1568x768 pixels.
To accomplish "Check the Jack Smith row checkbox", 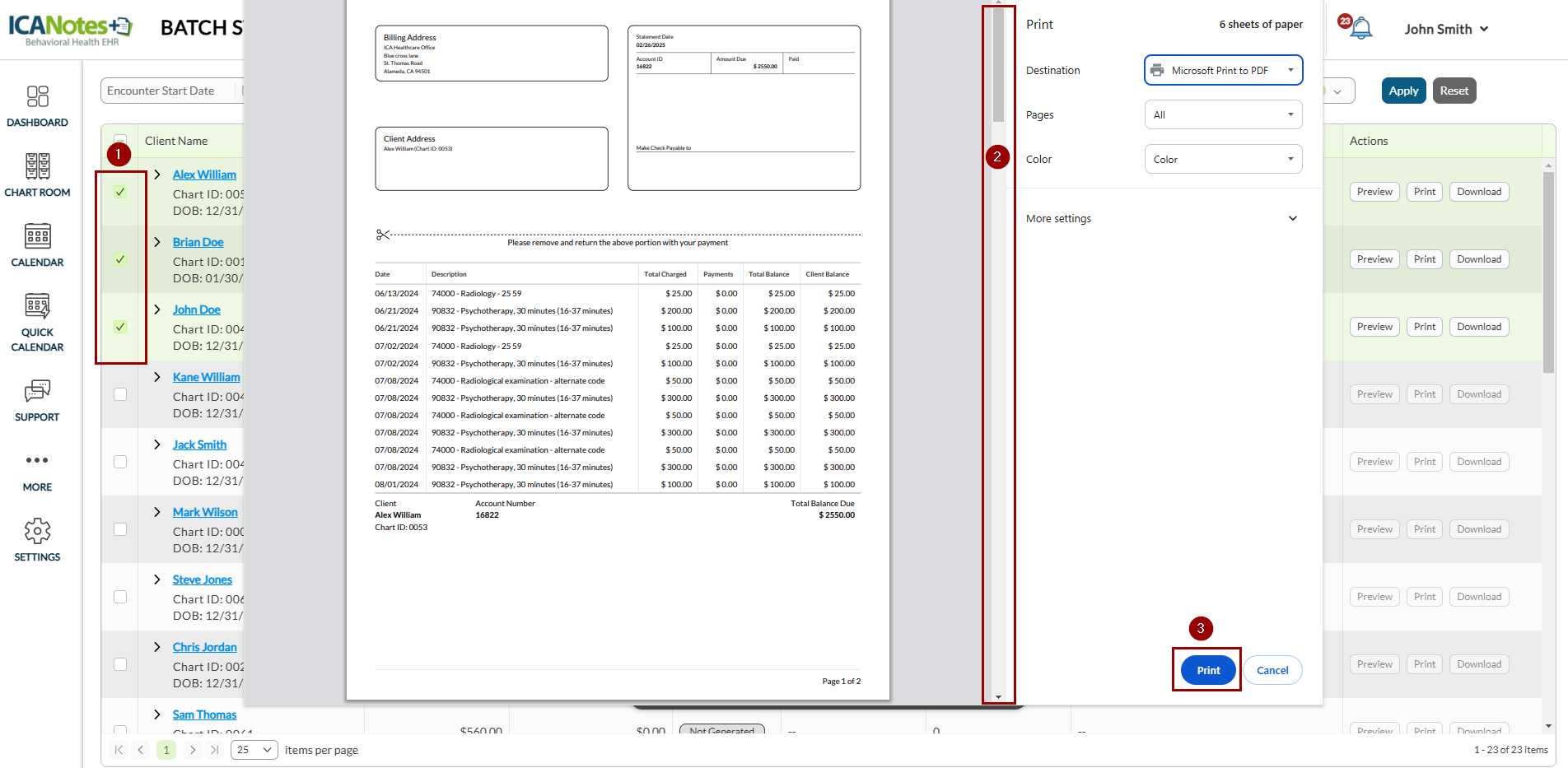I will click(120, 462).
